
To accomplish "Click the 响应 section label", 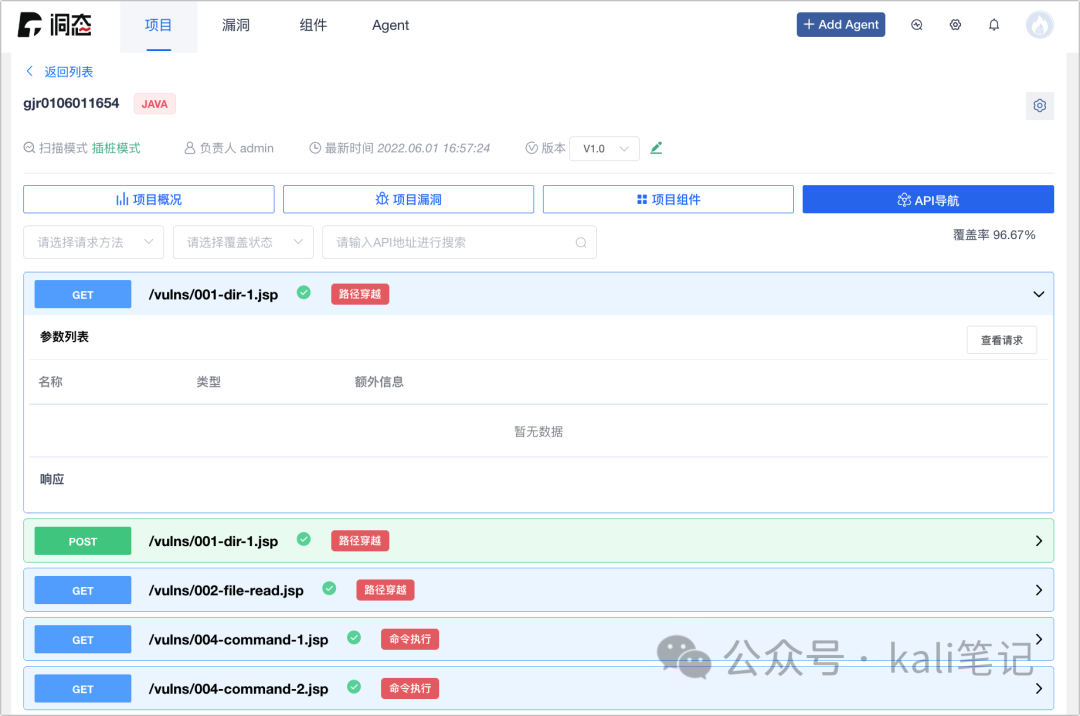I will point(52,479).
